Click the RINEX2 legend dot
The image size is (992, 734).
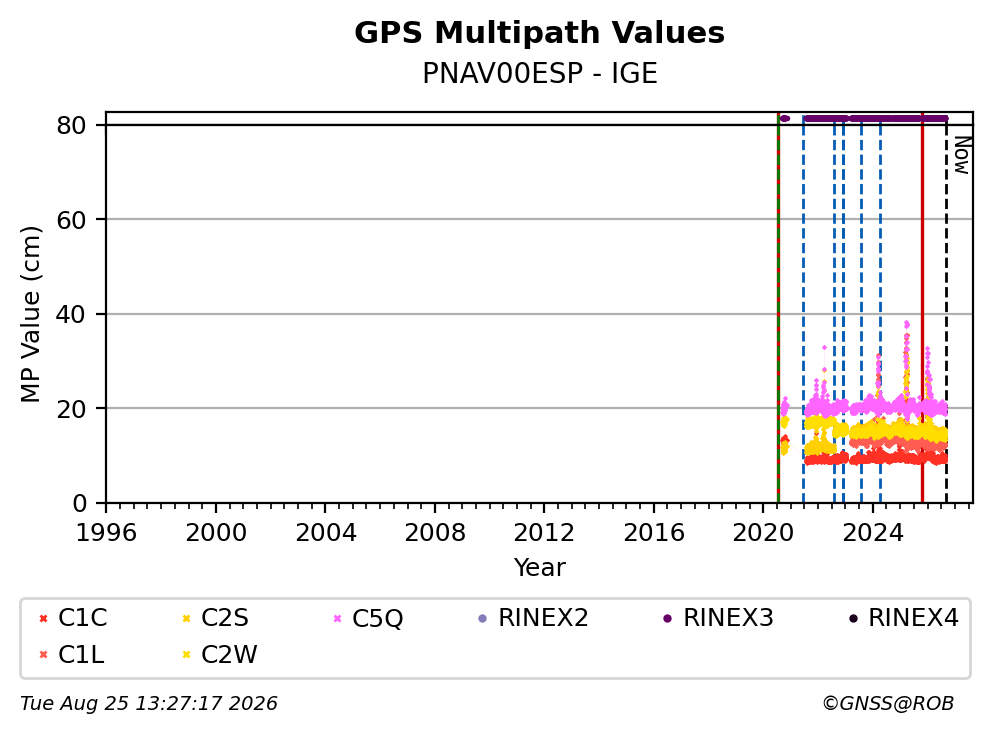pos(483,618)
